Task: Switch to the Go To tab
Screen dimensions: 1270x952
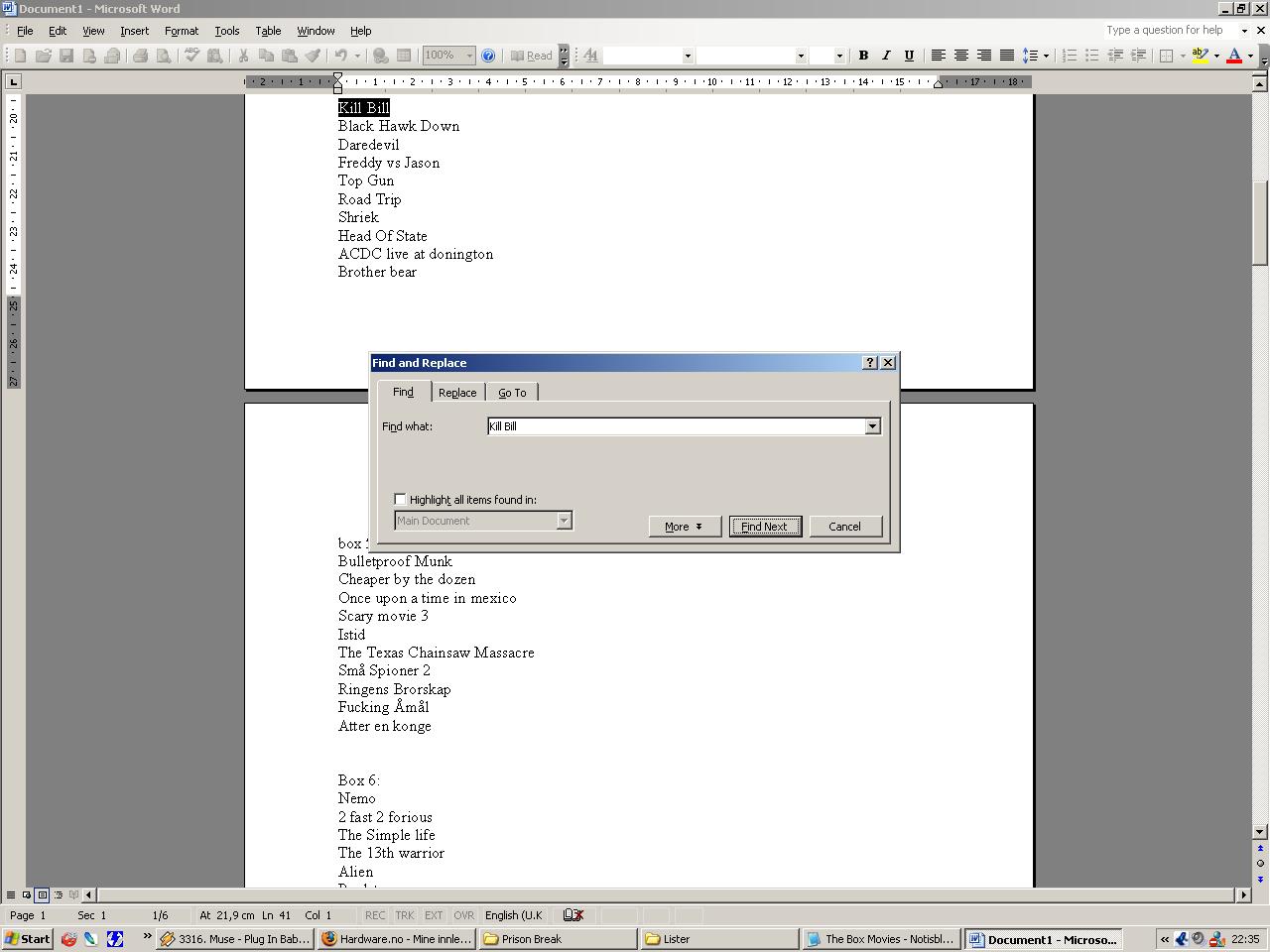Action: (x=512, y=393)
